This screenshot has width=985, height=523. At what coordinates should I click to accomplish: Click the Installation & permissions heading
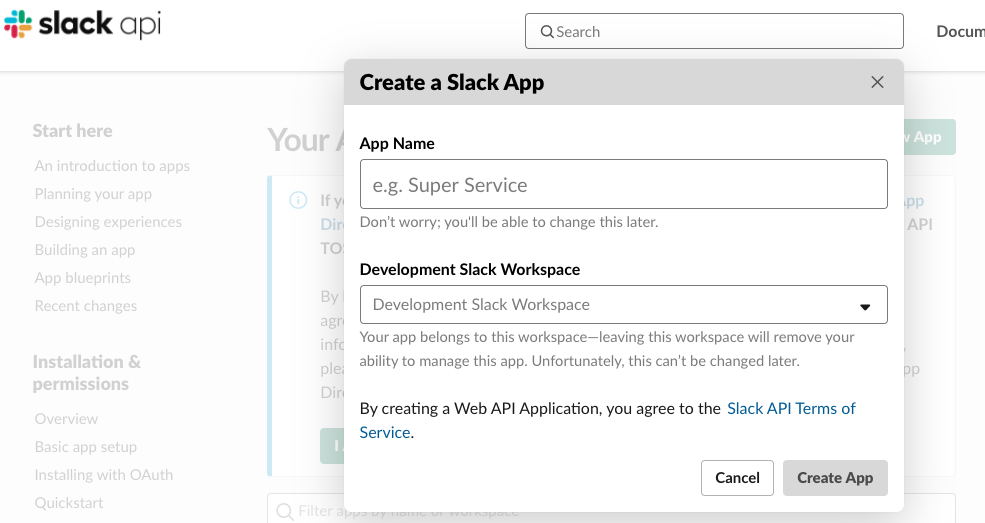(87, 373)
